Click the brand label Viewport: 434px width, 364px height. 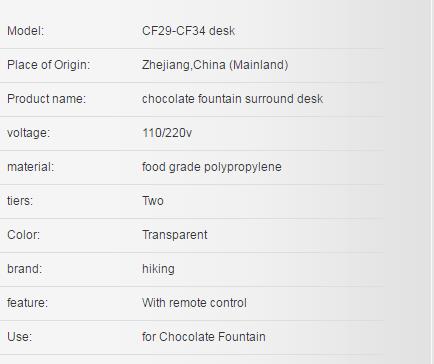[25, 269]
